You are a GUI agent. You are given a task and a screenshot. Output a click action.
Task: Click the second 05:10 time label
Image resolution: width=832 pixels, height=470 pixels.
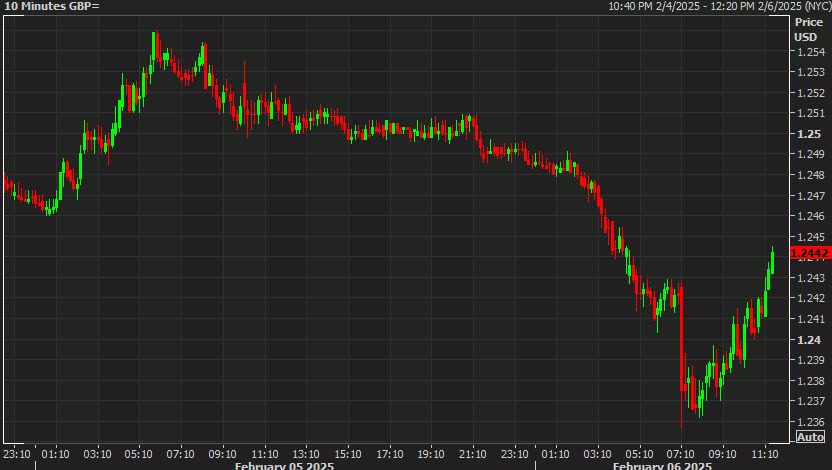pos(639,454)
